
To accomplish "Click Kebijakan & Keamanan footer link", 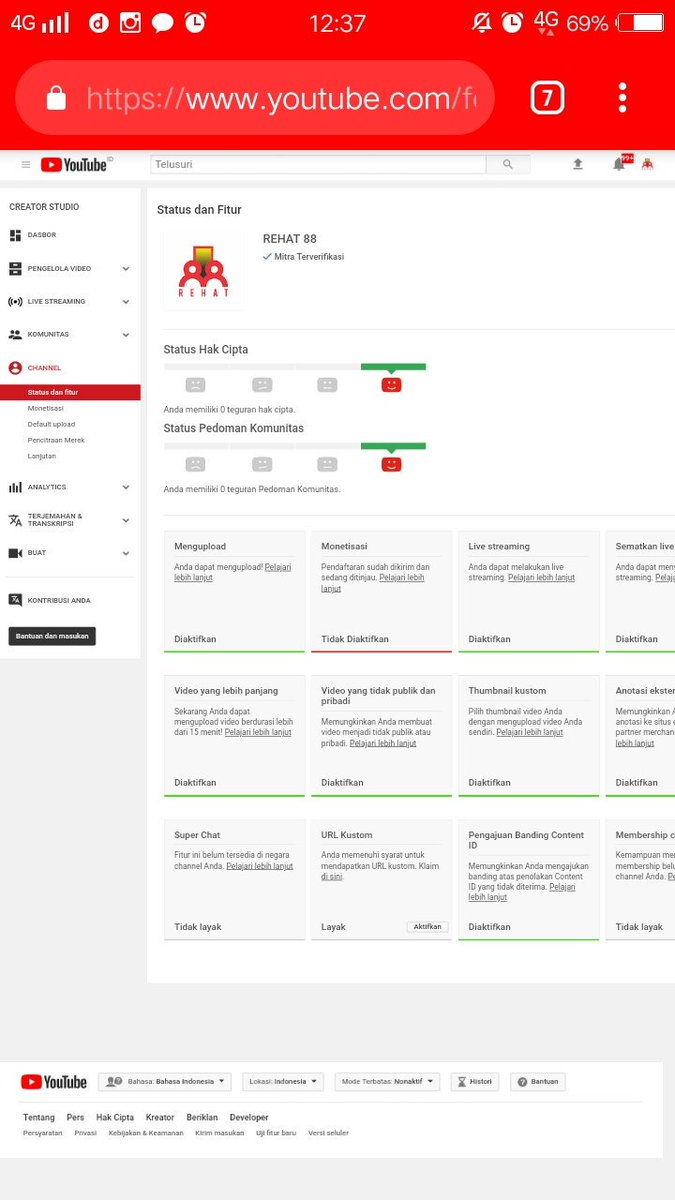I will coord(146,1133).
